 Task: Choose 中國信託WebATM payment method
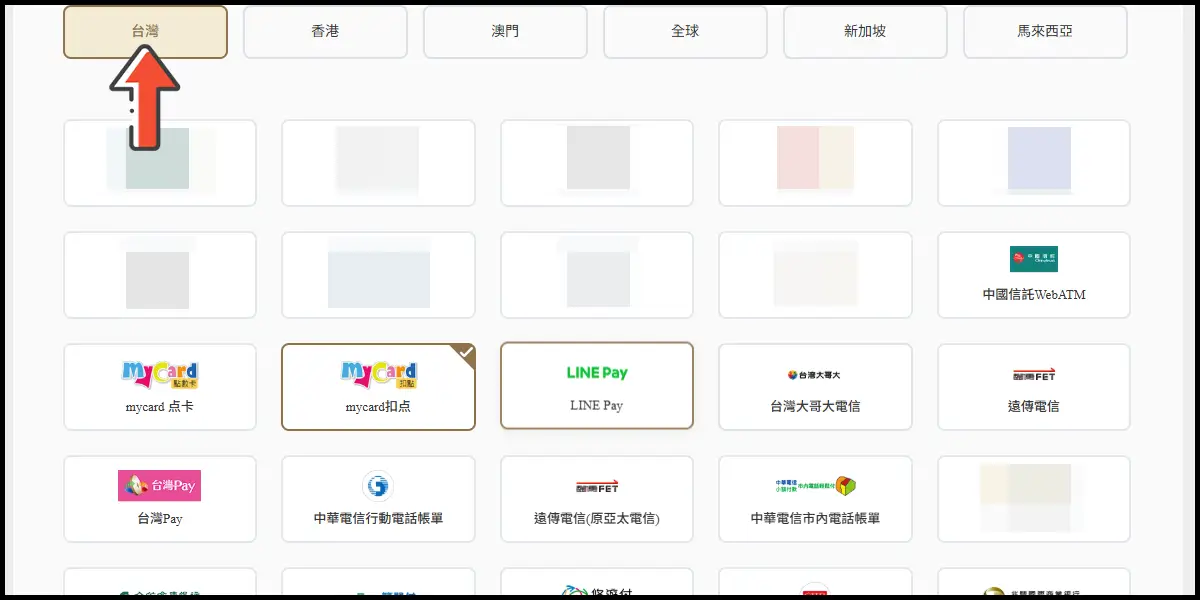(x=1033, y=295)
